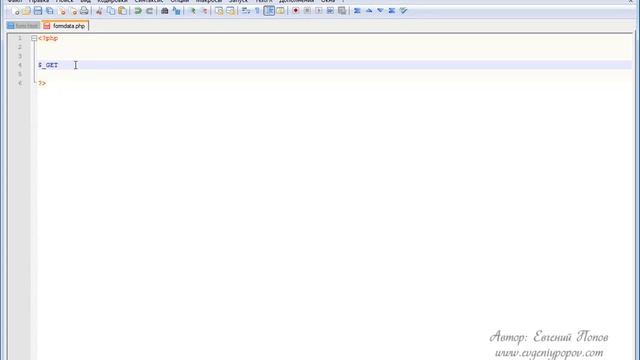Click the ?> closing tag text
The width and height of the screenshot is (640, 360).
[42, 83]
